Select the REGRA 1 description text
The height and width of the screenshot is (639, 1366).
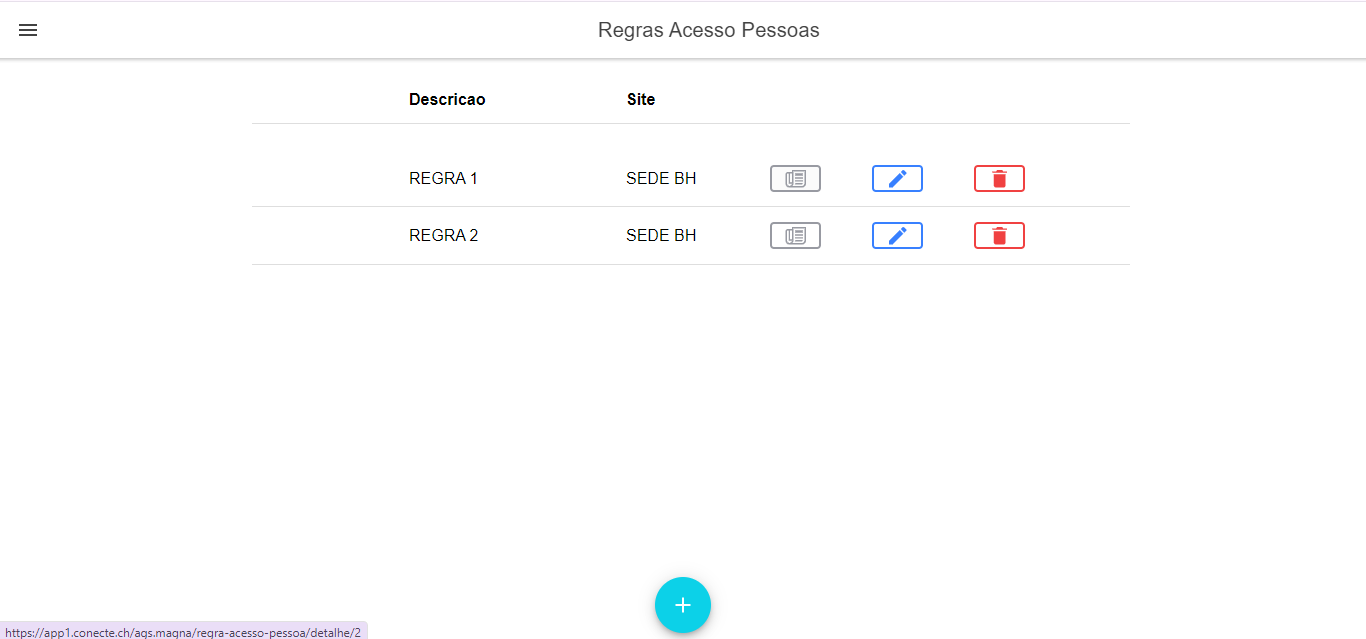(443, 179)
